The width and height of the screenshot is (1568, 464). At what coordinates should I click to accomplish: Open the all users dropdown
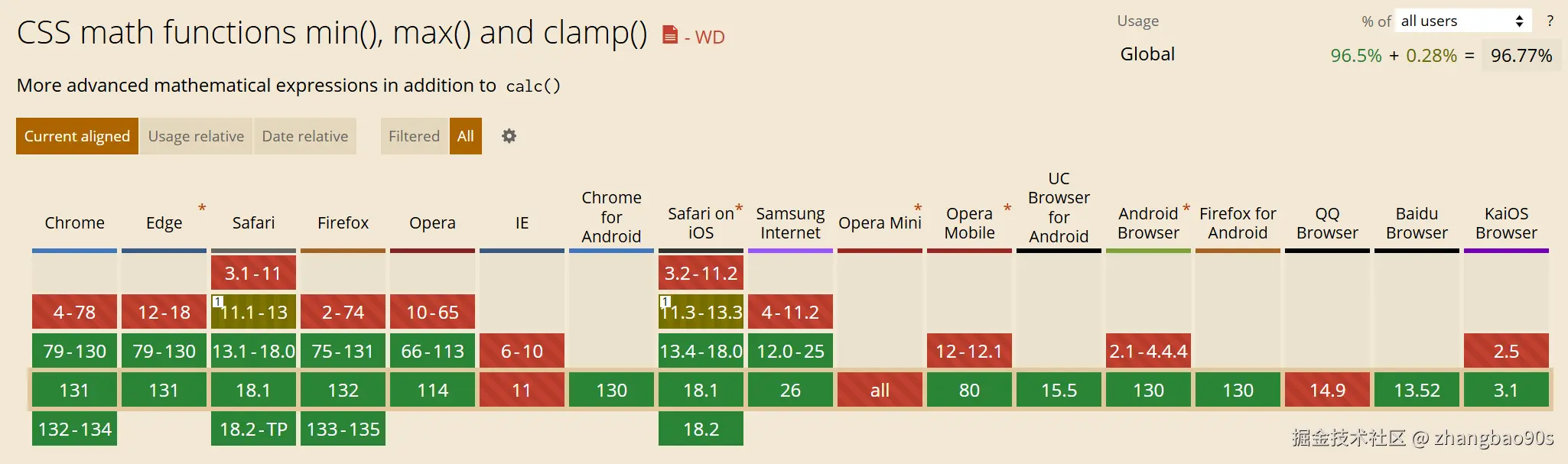click(x=1462, y=21)
